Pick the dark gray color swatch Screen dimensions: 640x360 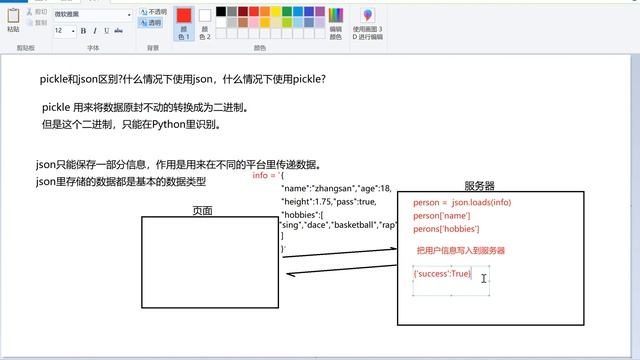[x=232, y=11]
